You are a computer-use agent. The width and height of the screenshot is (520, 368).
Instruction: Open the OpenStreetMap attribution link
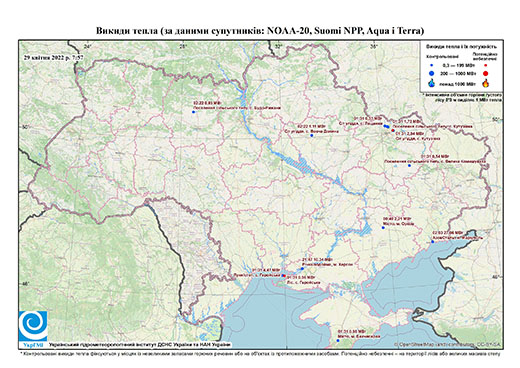point(447,344)
